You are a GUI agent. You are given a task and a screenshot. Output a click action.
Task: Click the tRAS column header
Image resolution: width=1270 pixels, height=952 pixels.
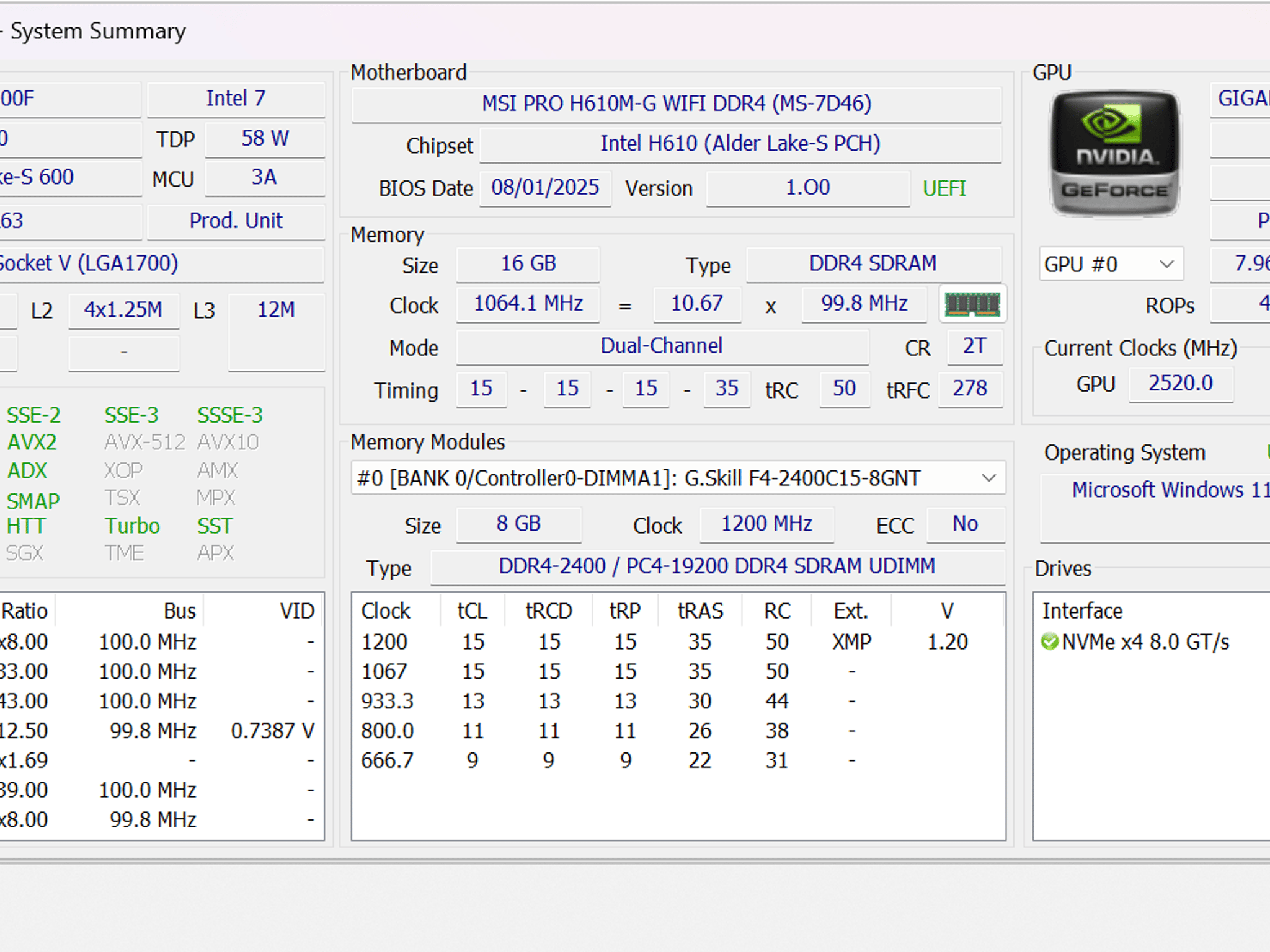point(700,611)
